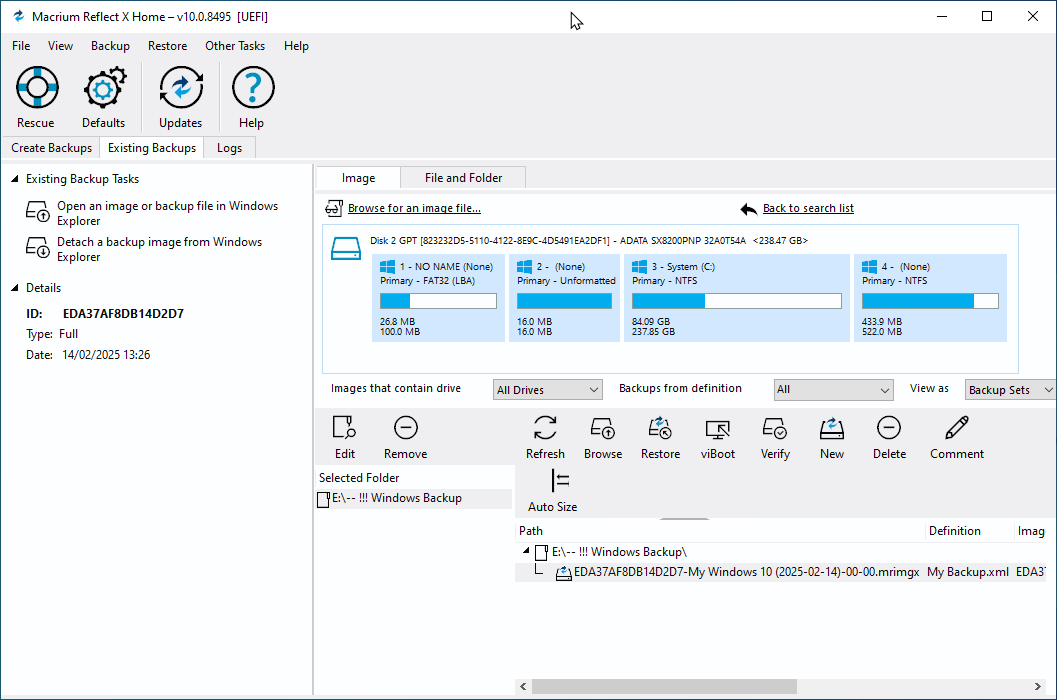1057x700 pixels.
Task: Click the Defaults gear icon
Action: pyautogui.click(x=104, y=87)
